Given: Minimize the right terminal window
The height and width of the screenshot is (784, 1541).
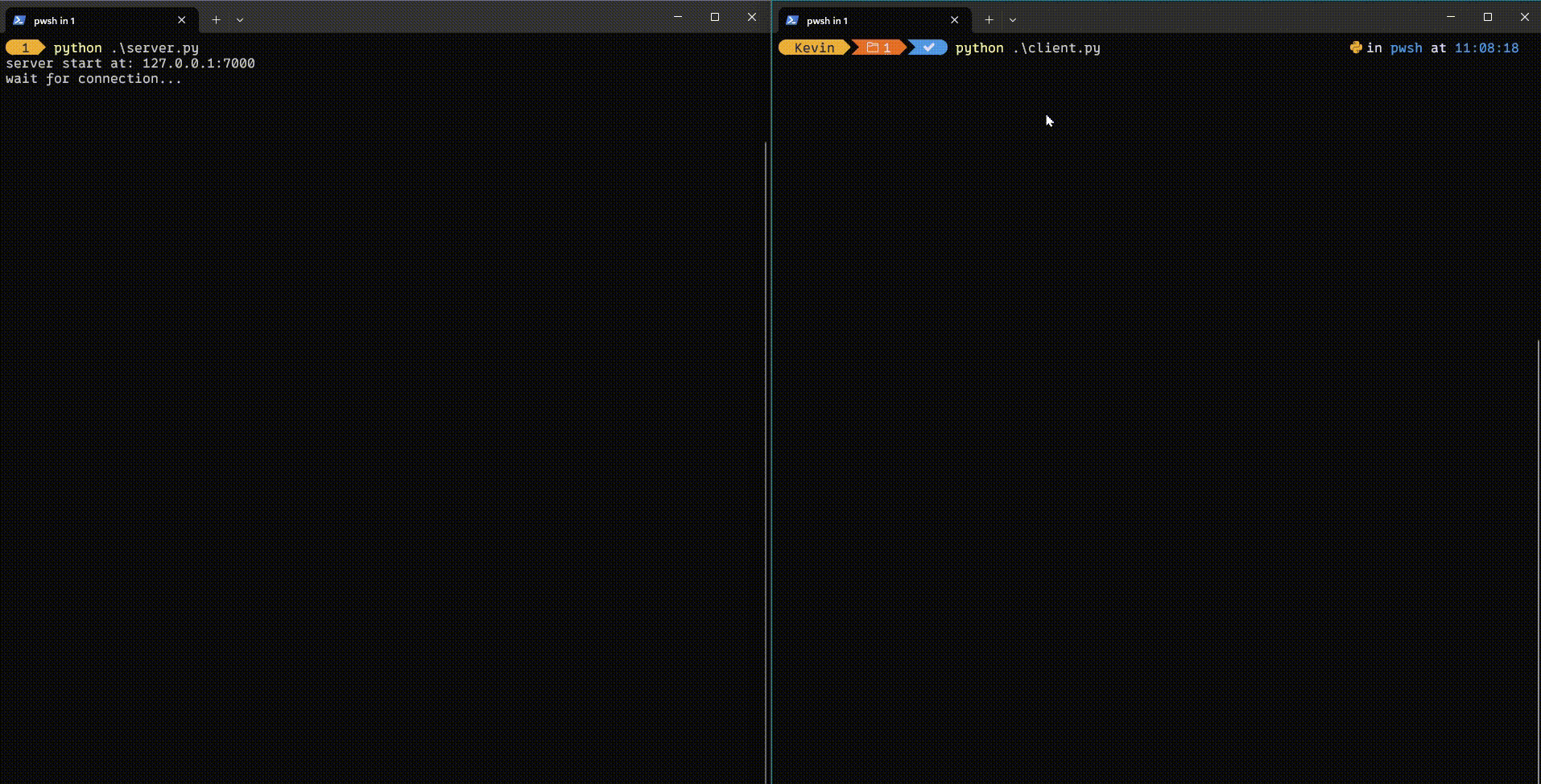Looking at the screenshot, I should 1451,17.
